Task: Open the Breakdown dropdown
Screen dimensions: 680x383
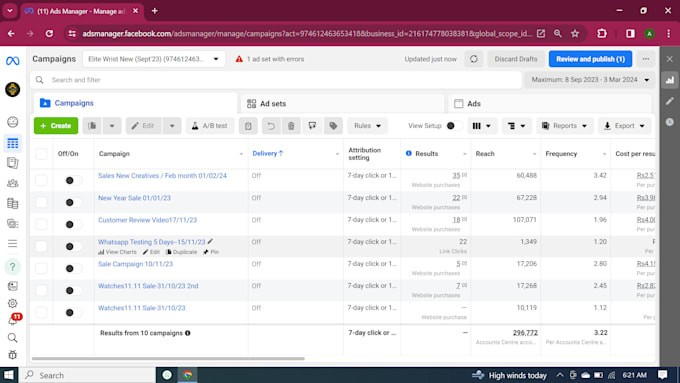Action: point(516,126)
